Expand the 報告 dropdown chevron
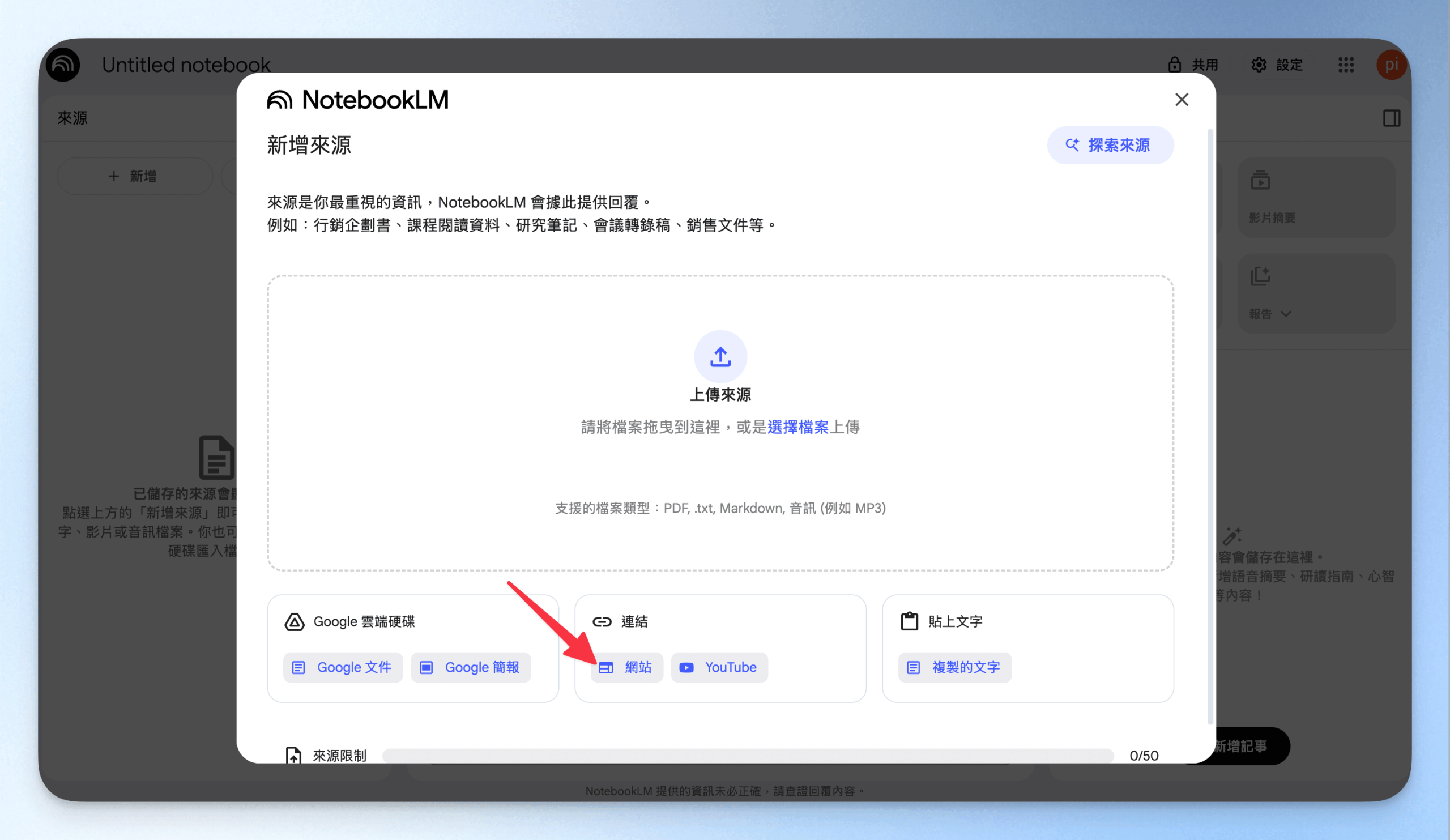The height and width of the screenshot is (840, 1450). [1286, 314]
